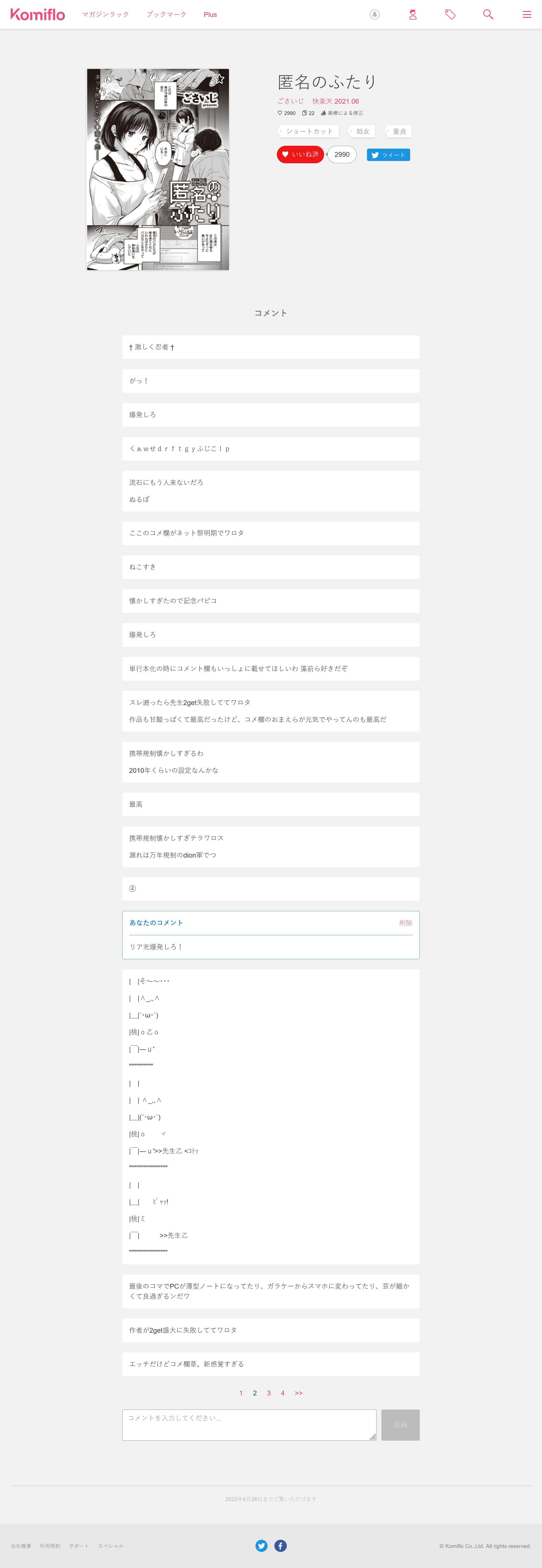
Task: Select the ショートカット tag
Action: (x=309, y=131)
